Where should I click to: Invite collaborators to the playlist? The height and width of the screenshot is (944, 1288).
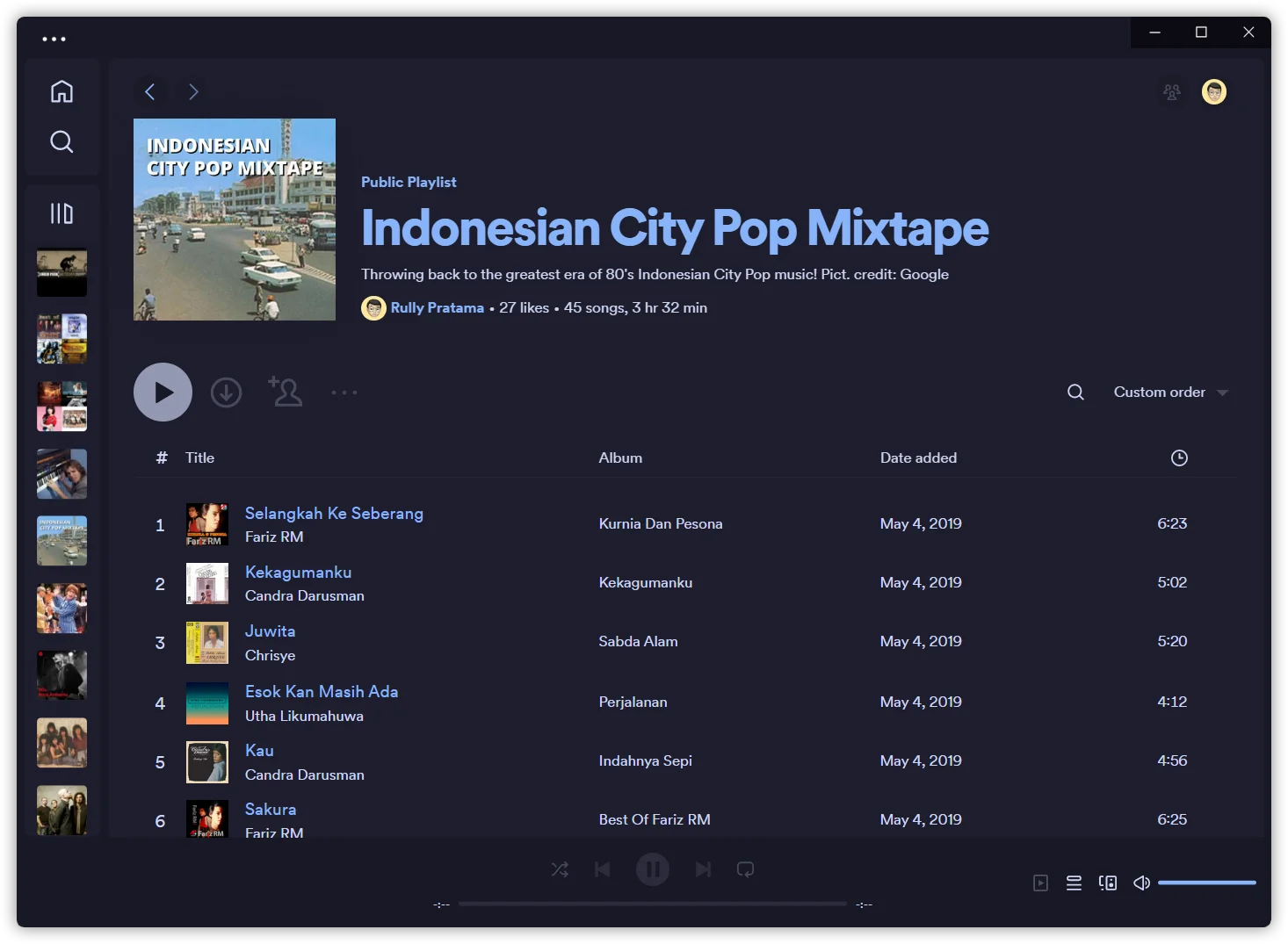(x=285, y=392)
